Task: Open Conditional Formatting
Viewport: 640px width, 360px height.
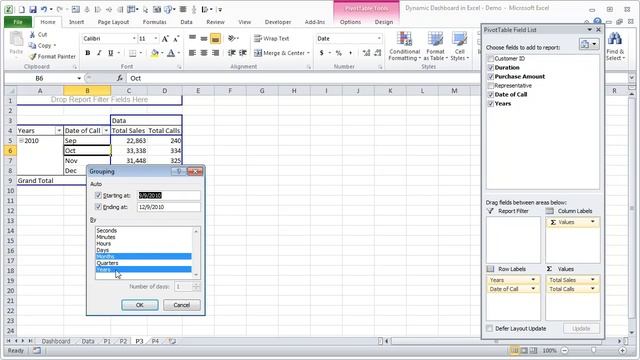Action: tap(404, 46)
